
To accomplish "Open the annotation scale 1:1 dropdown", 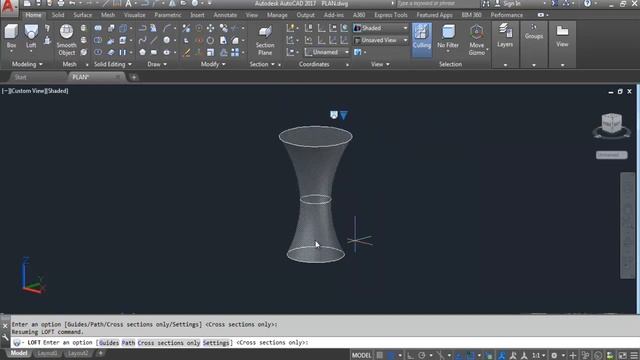I will [x=539, y=356].
